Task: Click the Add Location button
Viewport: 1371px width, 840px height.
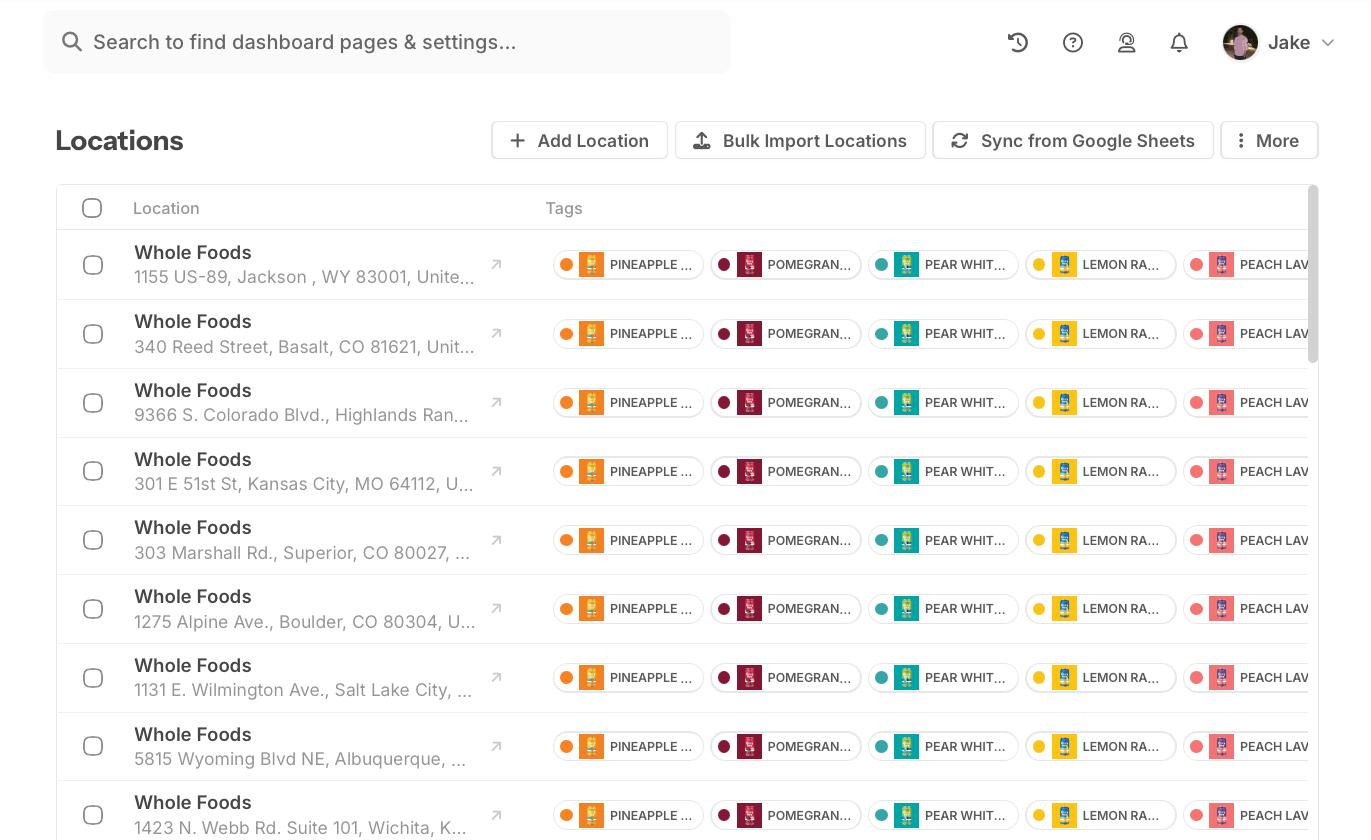Action: coord(579,140)
